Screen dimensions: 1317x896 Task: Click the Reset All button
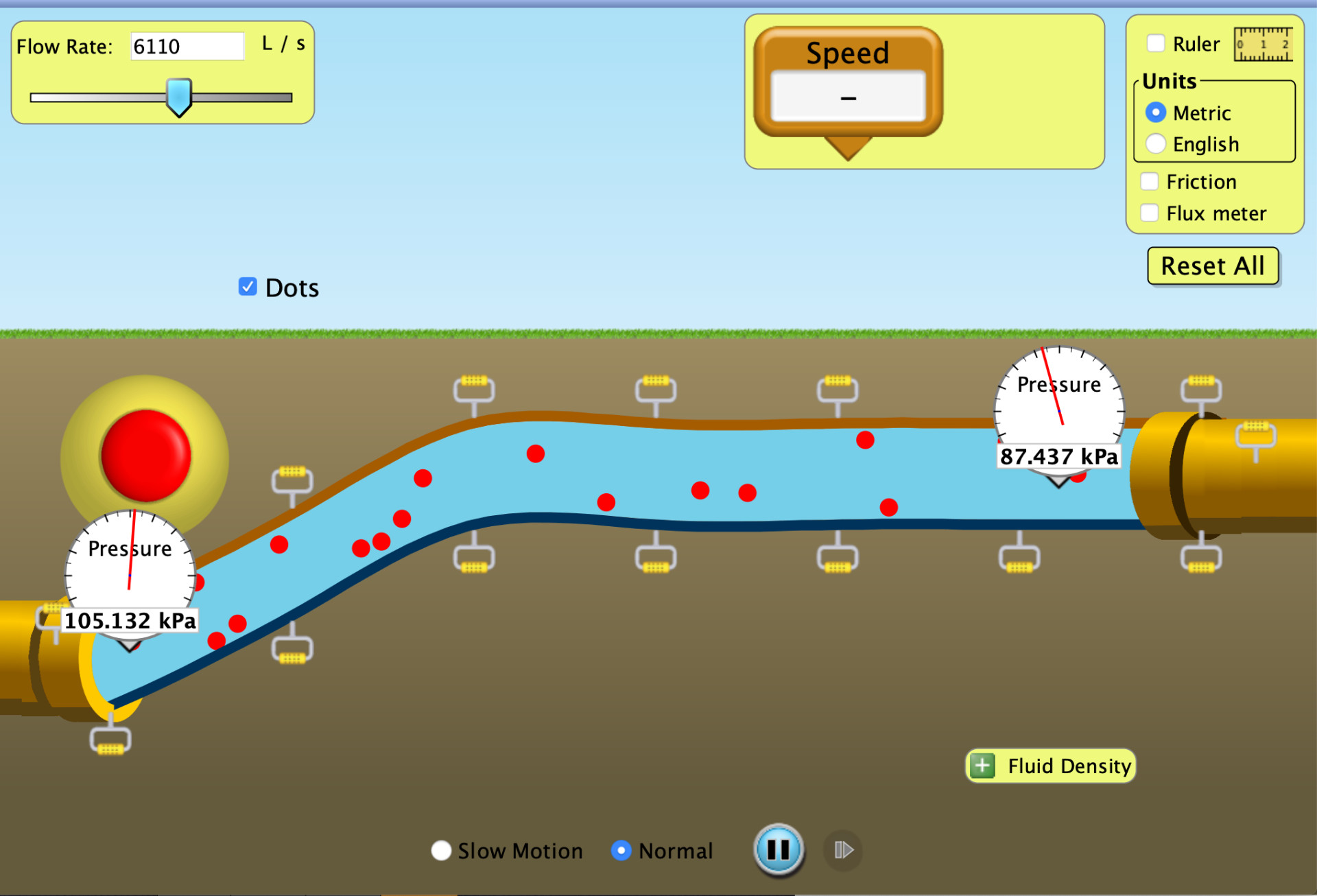coord(1212,266)
